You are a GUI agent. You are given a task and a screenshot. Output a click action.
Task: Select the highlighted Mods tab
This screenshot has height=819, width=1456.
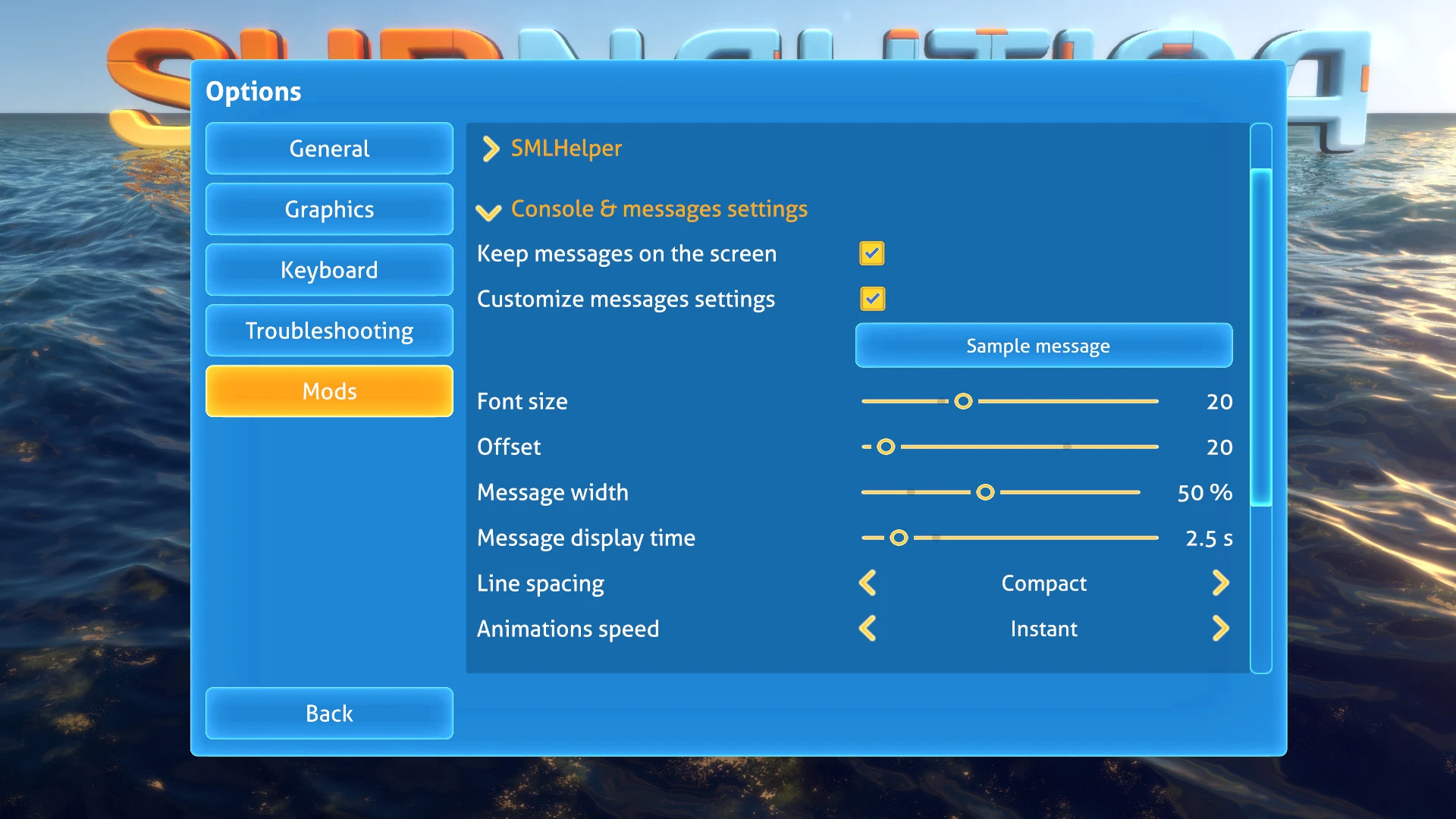[329, 391]
